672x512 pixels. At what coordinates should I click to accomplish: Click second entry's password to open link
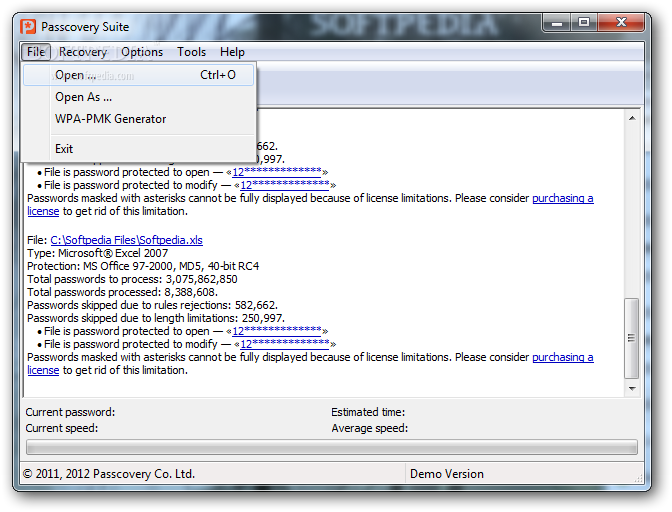[x=277, y=331]
